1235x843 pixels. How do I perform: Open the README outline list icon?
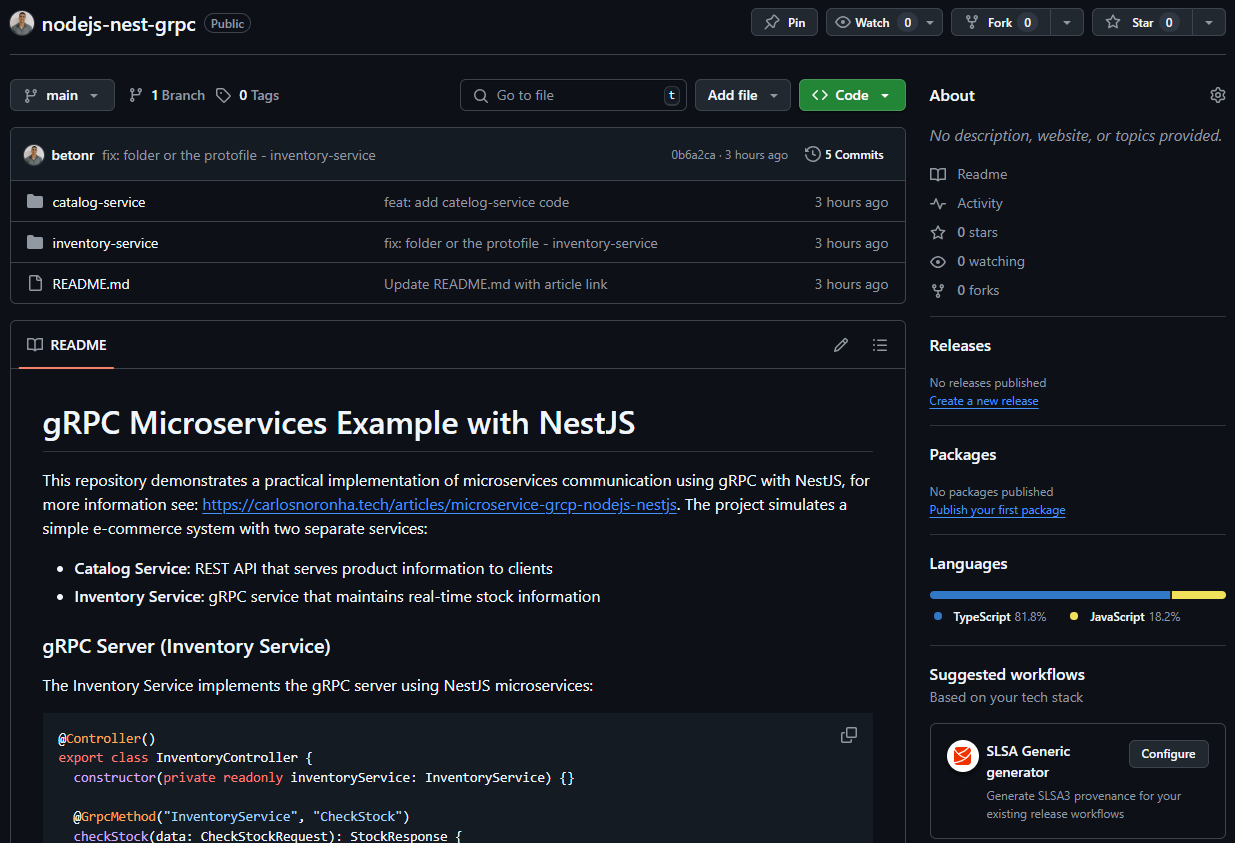pos(879,345)
